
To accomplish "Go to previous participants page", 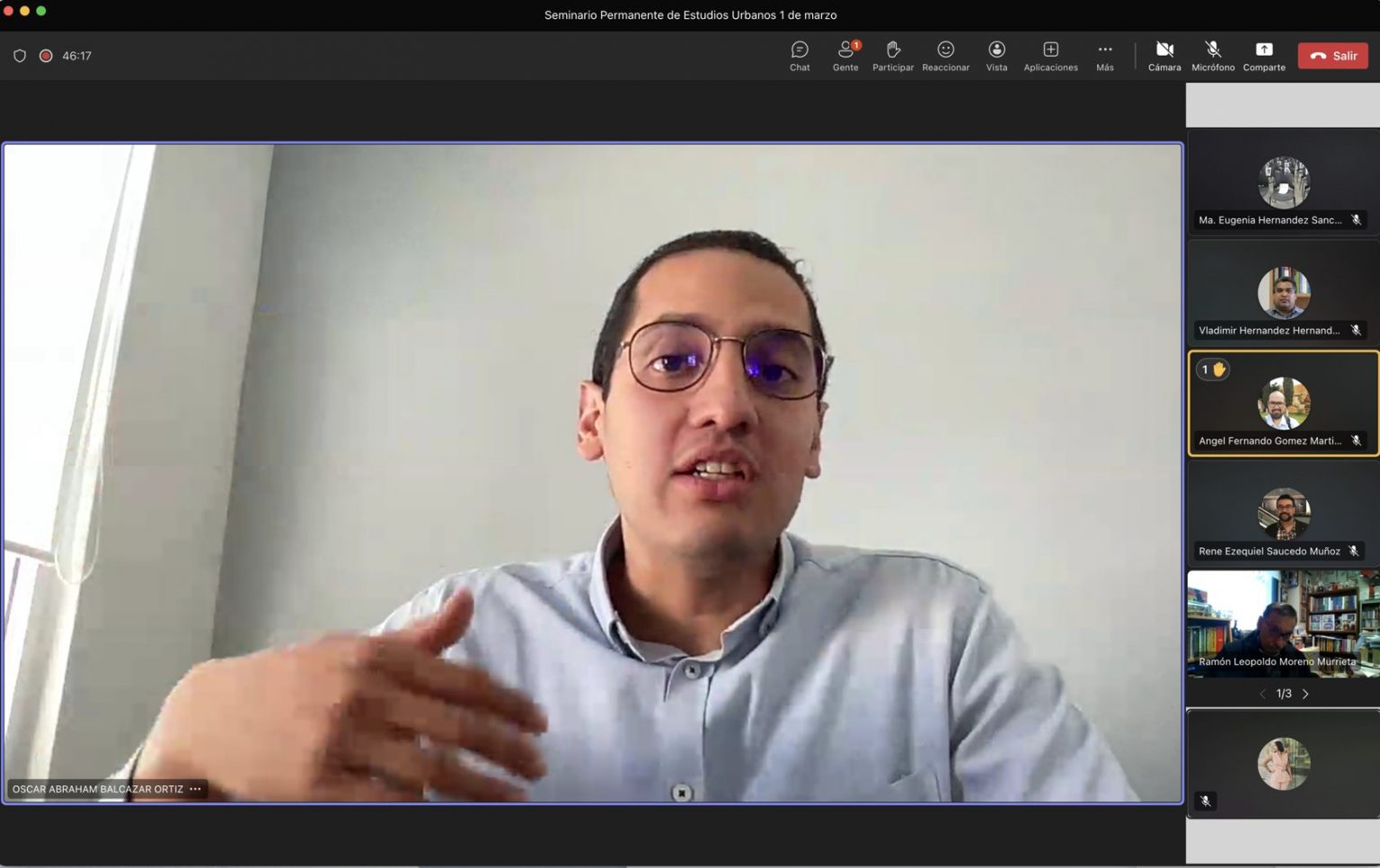I will pos(1262,694).
